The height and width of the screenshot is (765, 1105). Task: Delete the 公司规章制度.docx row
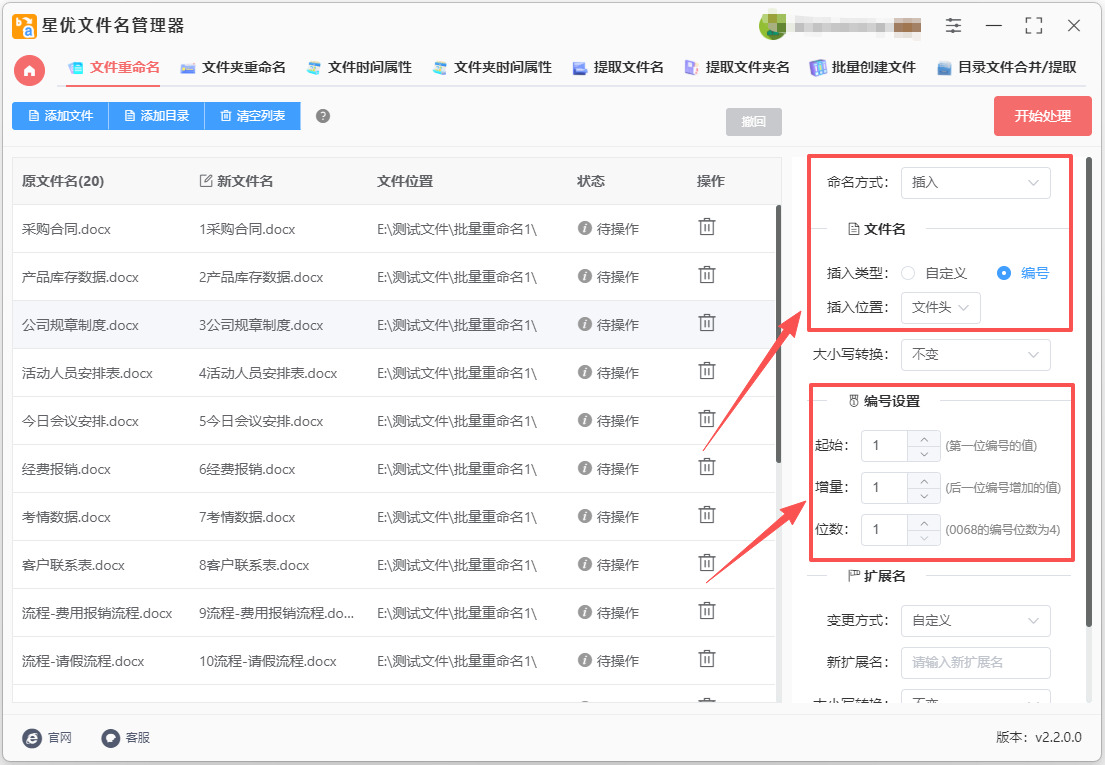pyautogui.click(x=707, y=323)
